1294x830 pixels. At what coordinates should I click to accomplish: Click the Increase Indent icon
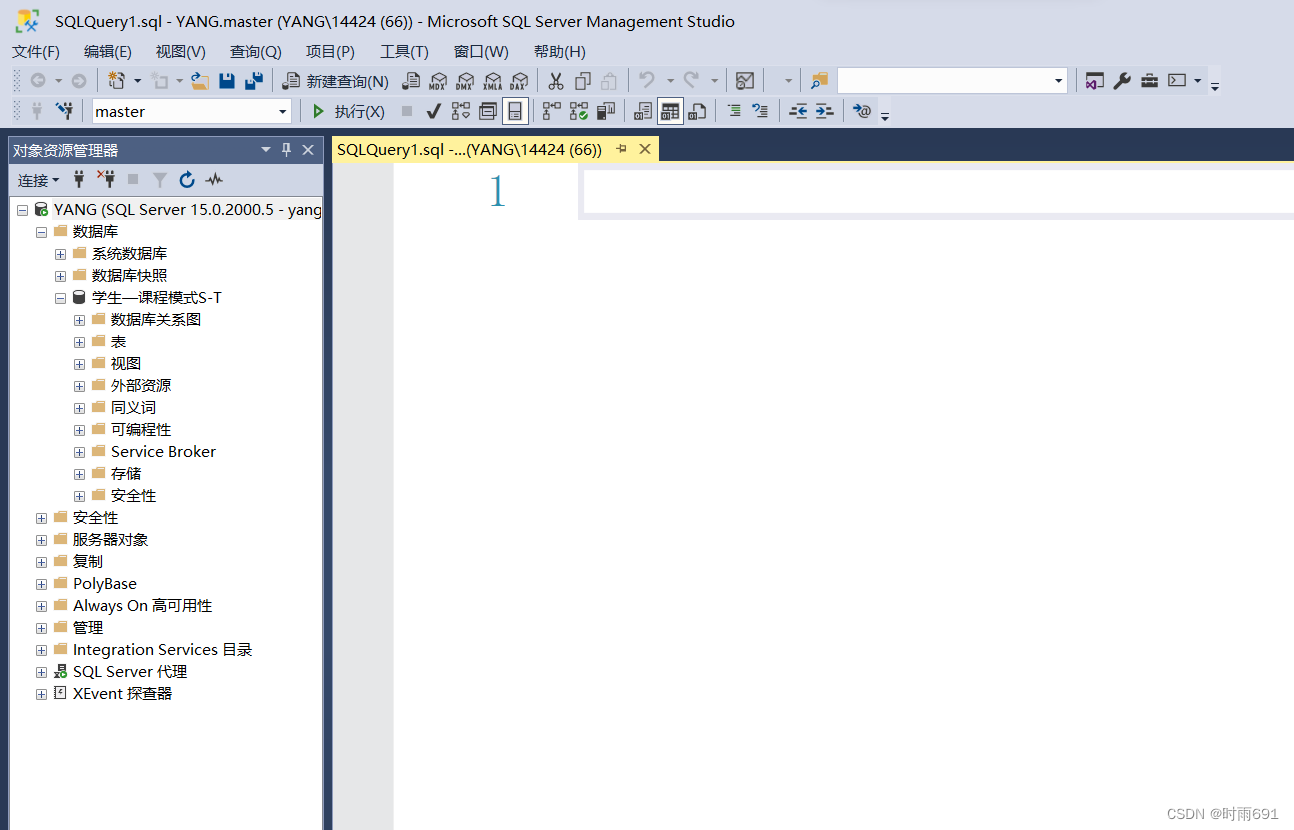(x=824, y=111)
